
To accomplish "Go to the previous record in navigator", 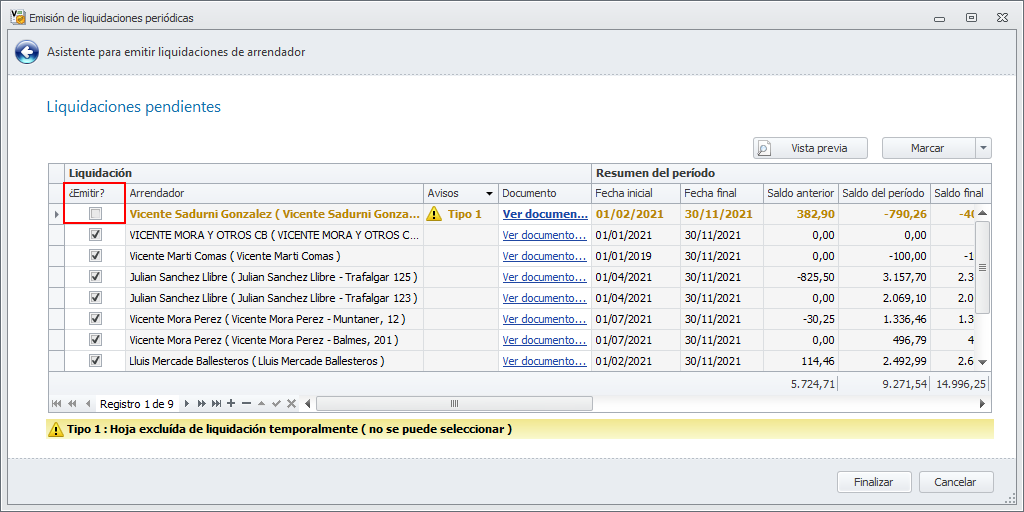I will pos(86,404).
